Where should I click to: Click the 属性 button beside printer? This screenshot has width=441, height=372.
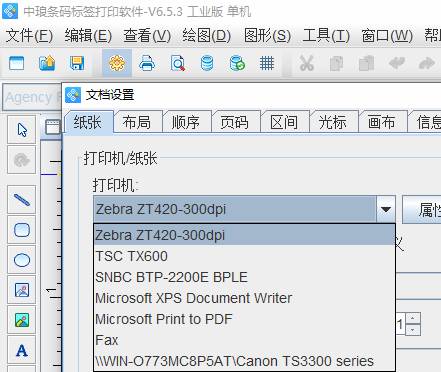pyautogui.click(x=422, y=209)
